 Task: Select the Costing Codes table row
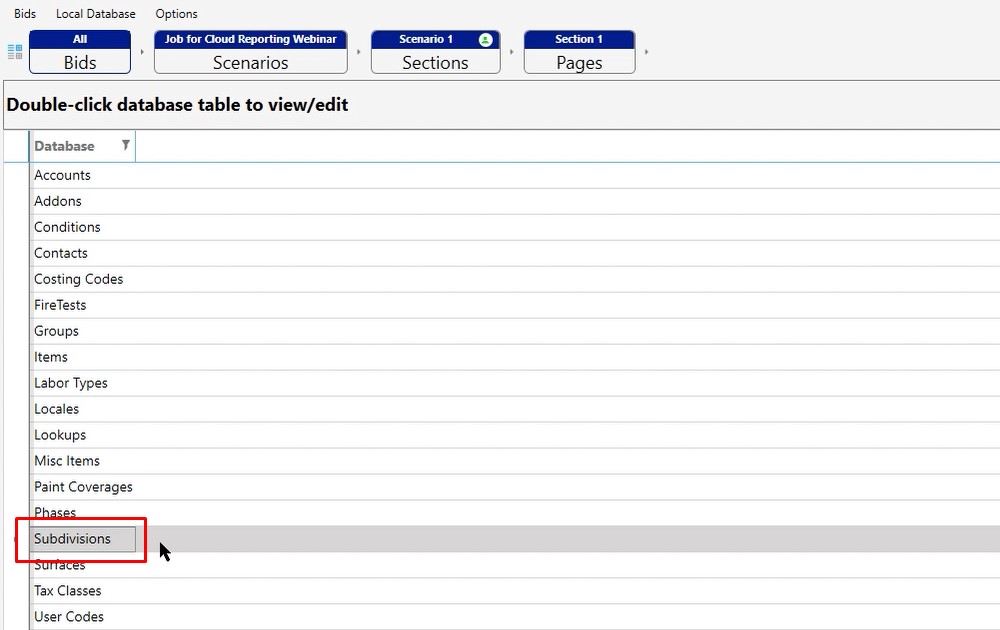click(x=78, y=279)
